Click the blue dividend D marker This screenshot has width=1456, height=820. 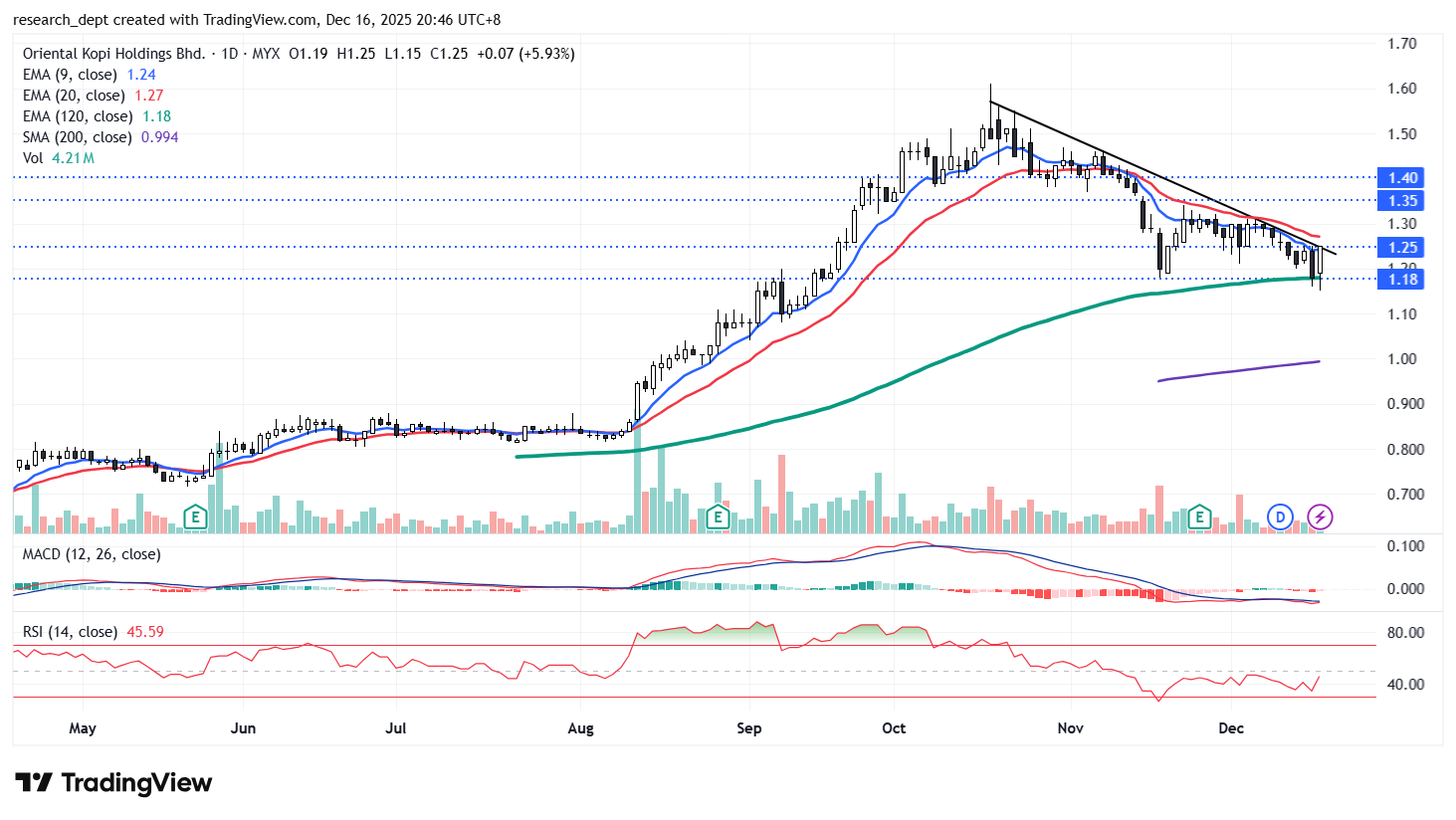click(x=1280, y=516)
